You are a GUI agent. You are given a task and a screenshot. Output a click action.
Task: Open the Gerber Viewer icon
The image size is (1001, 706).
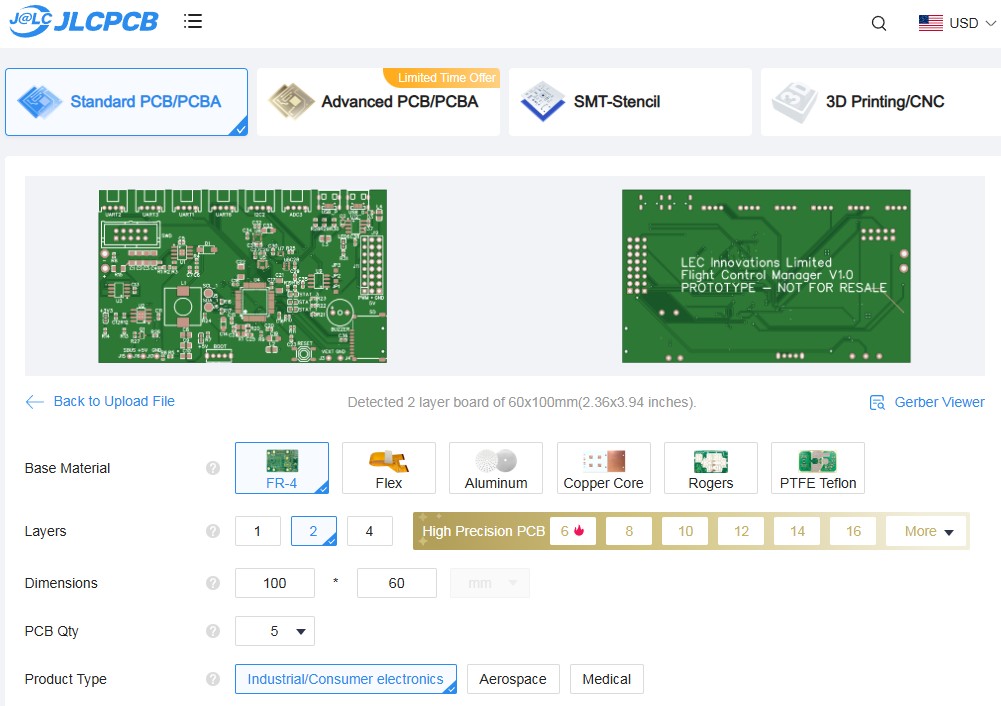tap(877, 402)
